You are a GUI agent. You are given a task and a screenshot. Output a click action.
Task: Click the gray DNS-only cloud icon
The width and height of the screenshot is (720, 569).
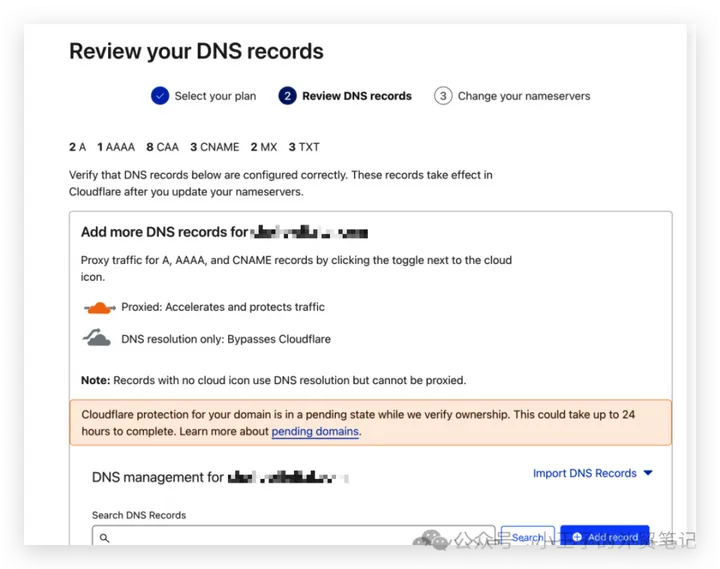[97, 337]
